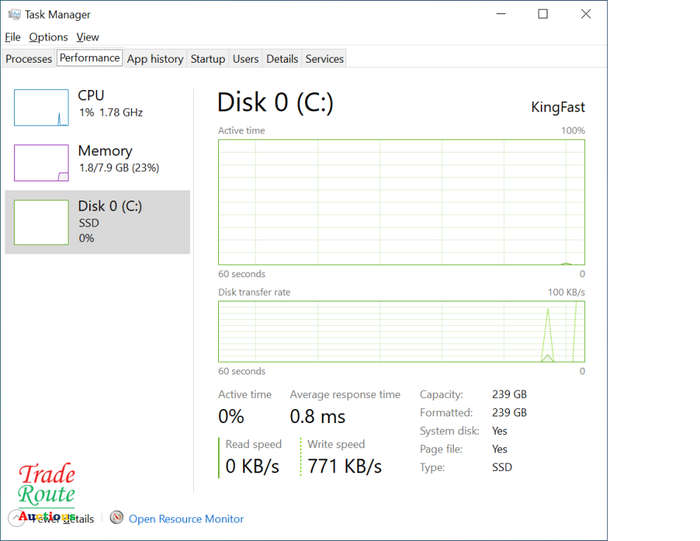The height and width of the screenshot is (541, 700).
Task: Open the Options menu
Action: [48, 37]
